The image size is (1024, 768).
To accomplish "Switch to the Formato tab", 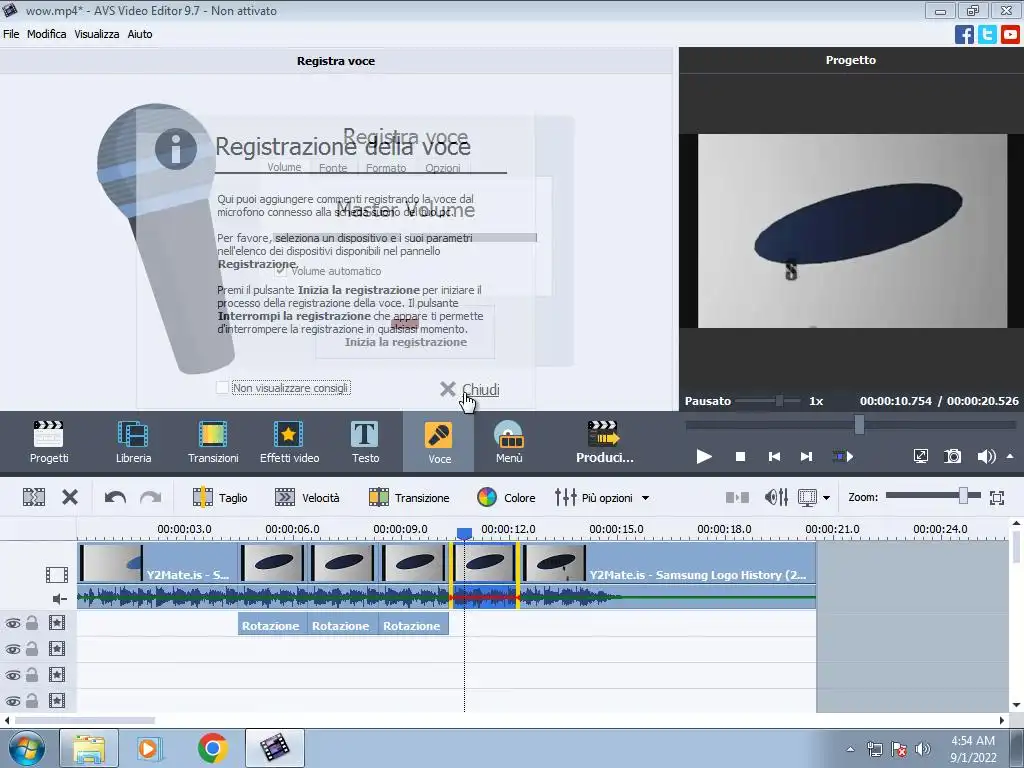I will point(386,168).
